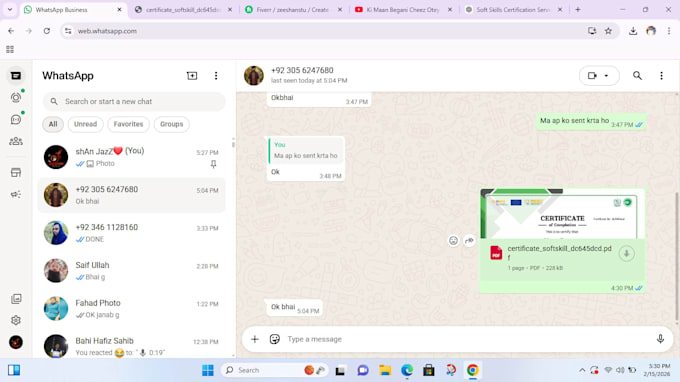The width and height of the screenshot is (680, 382).
Task: Open the conversation three-dot menu
Action: 661,76
